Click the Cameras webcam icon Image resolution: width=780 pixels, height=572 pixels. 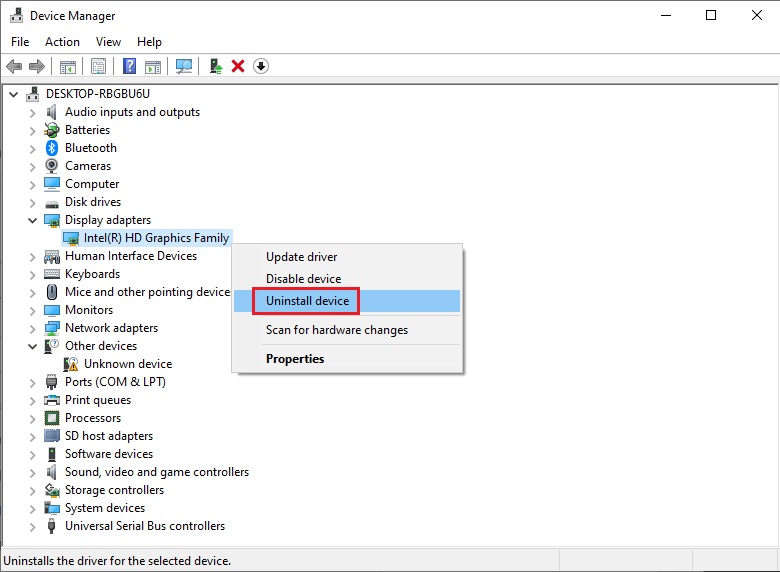point(52,166)
